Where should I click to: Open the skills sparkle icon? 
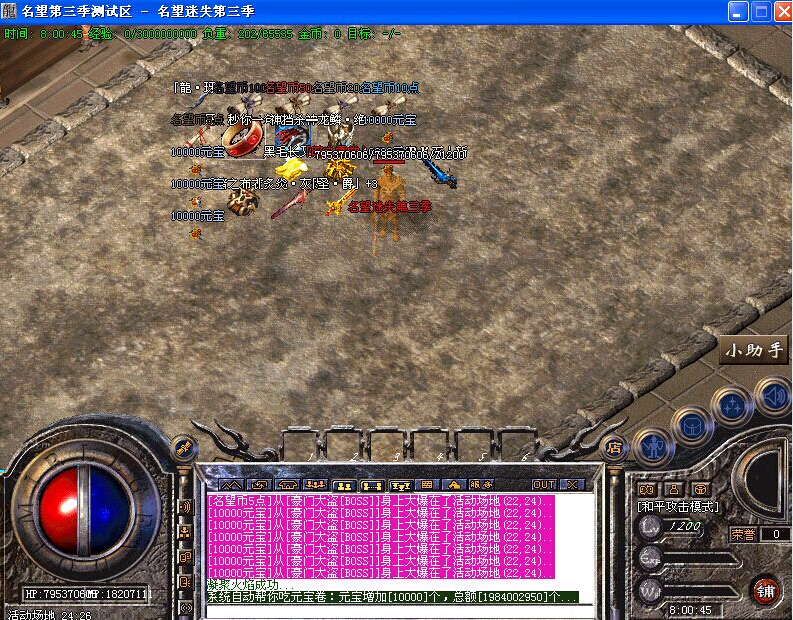[x=732, y=407]
